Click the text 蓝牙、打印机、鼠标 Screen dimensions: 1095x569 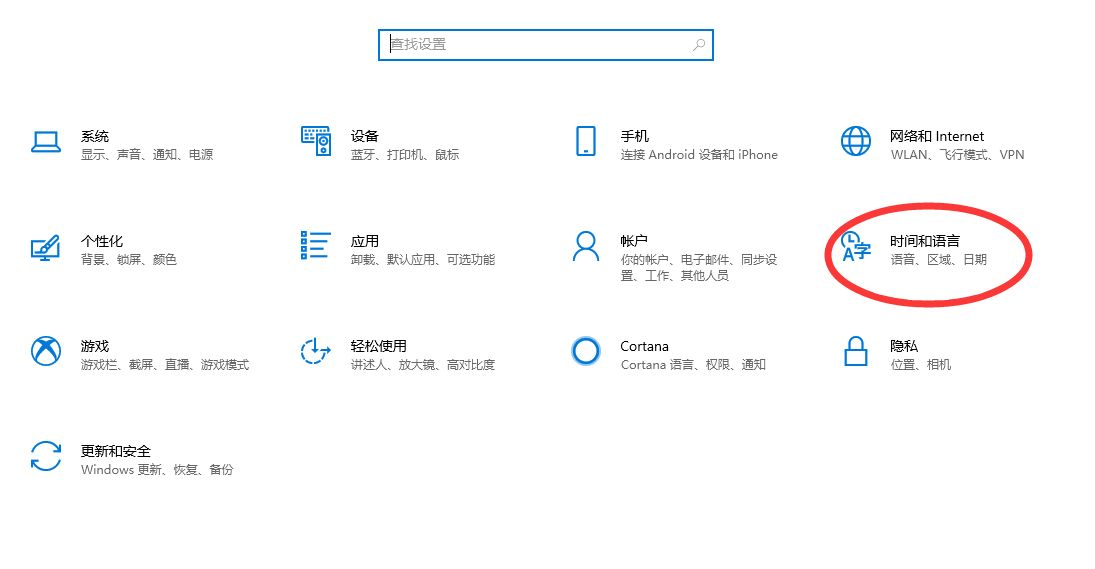(x=405, y=155)
